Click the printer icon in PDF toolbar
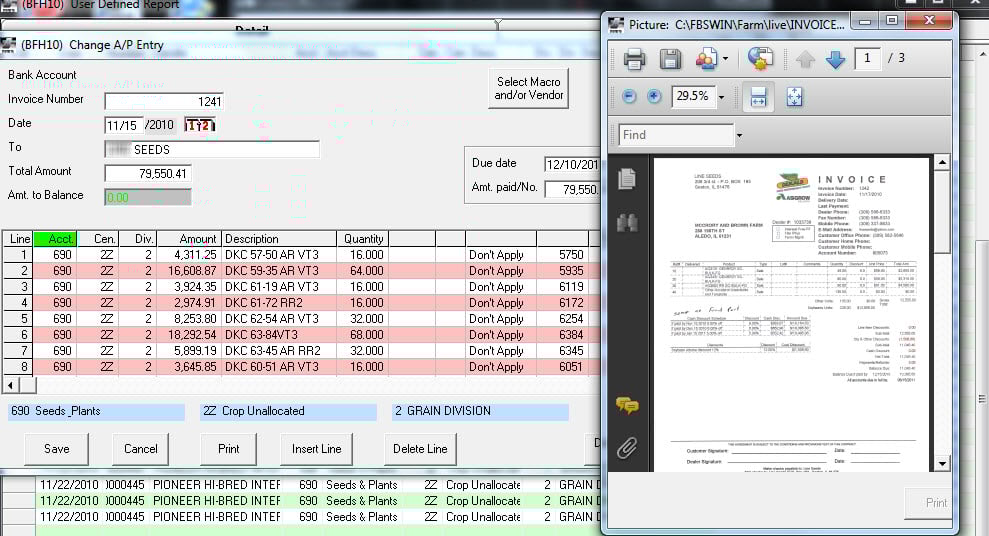 pyautogui.click(x=634, y=60)
